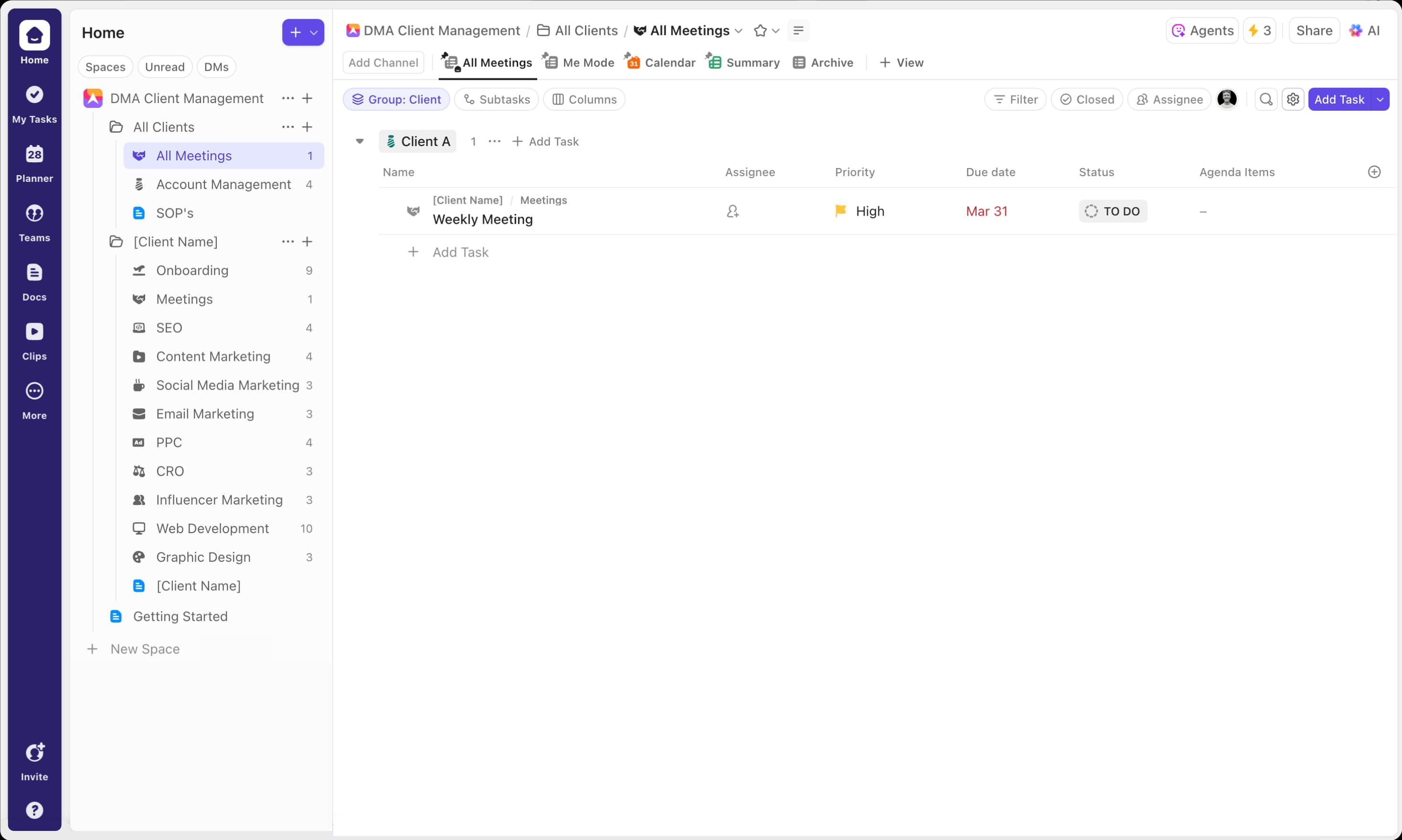Toggle the Closed tasks filter

click(x=1087, y=99)
